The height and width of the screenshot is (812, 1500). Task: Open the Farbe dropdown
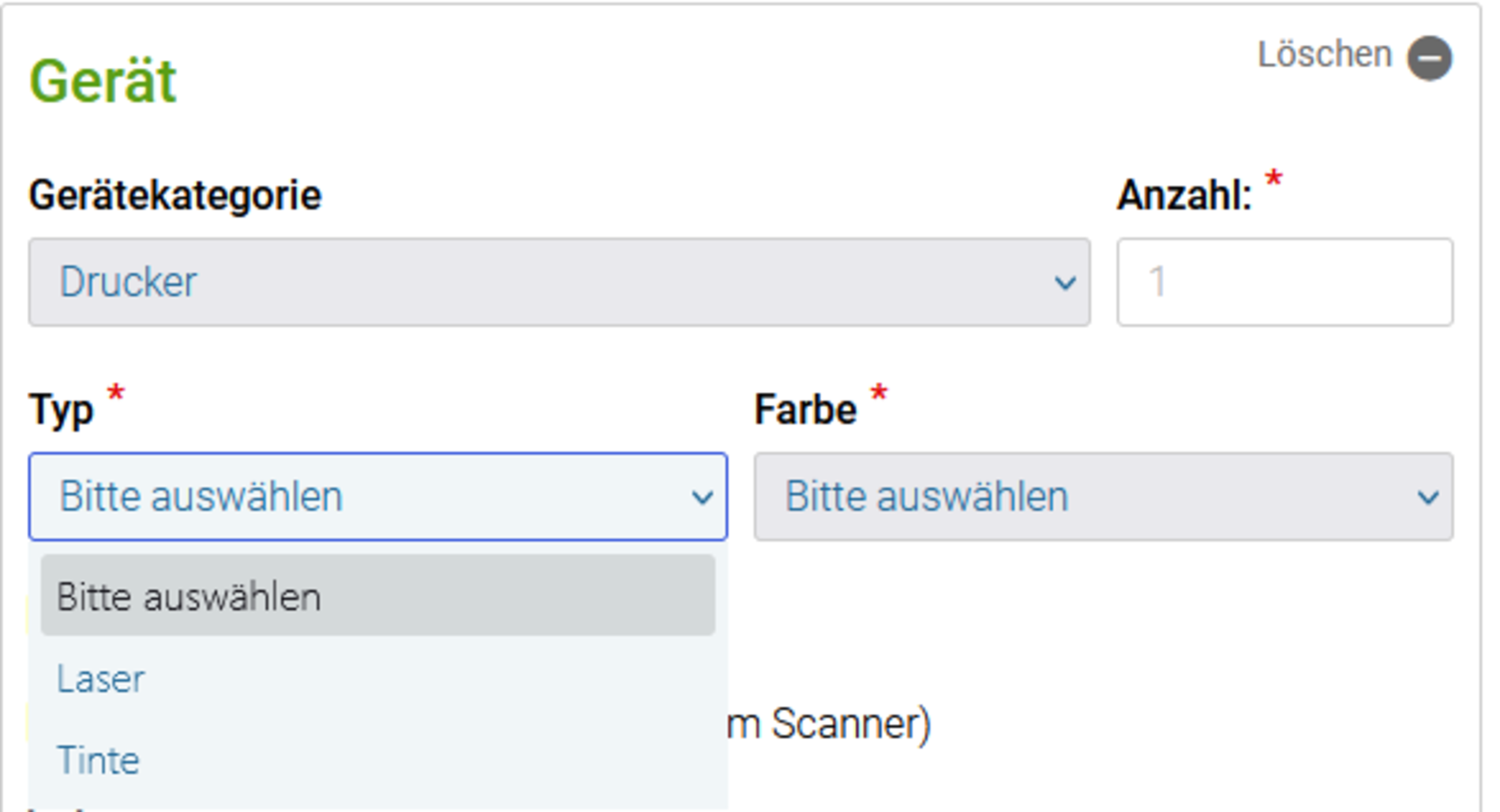coord(1103,496)
